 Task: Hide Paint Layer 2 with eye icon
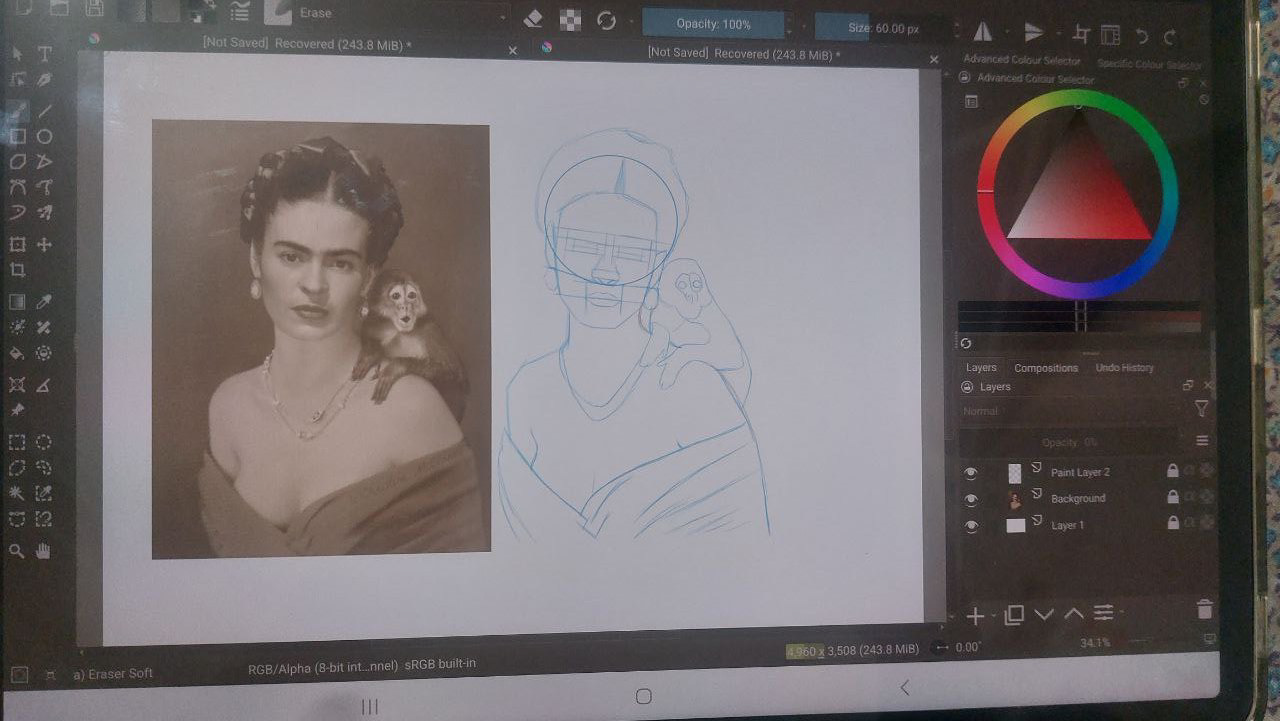[x=970, y=472]
